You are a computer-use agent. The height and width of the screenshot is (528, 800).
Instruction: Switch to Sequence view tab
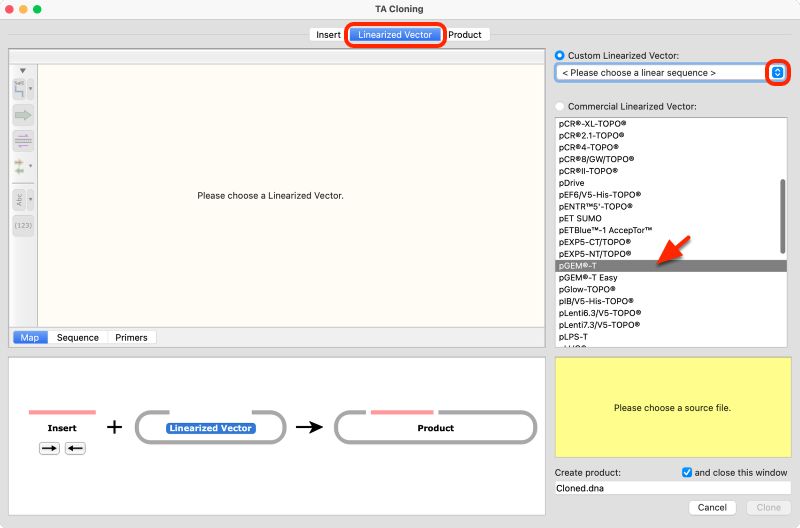click(x=78, y=337)
